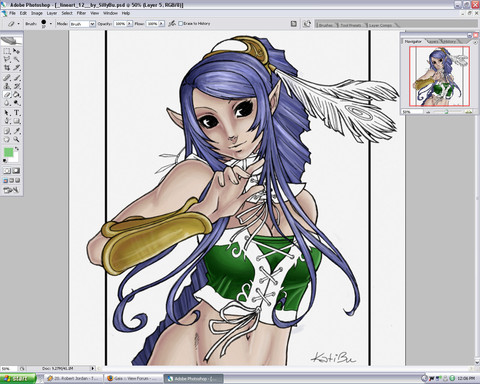The height and width of the screenshot is (384, 480).
Task: Select the Crop tool
Action: (x=7, y=68)
